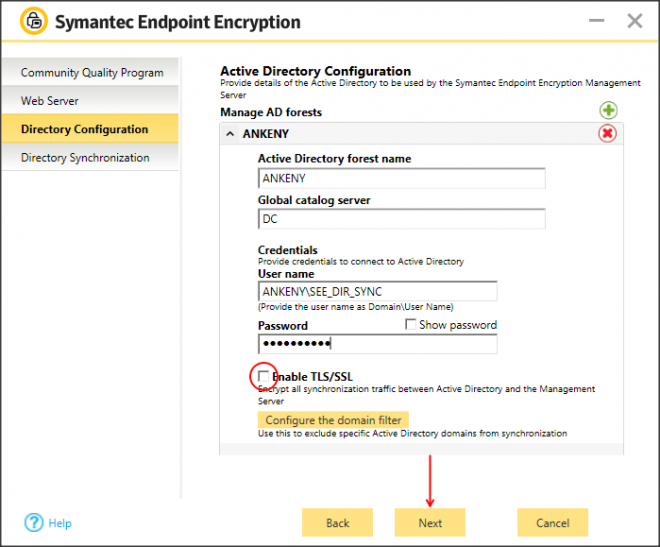Viewport: 660px width, 547px height.
Task: Close the Symantec Endpoint Encryption window
Action: click(x=635, y=21)
